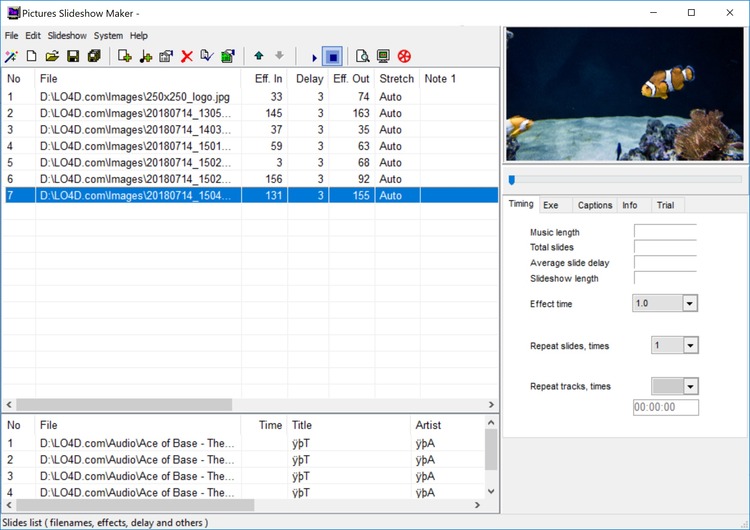This screenshot has height=530, width=750.
Task: Click the Delay column header
Action: coord(308,78)
